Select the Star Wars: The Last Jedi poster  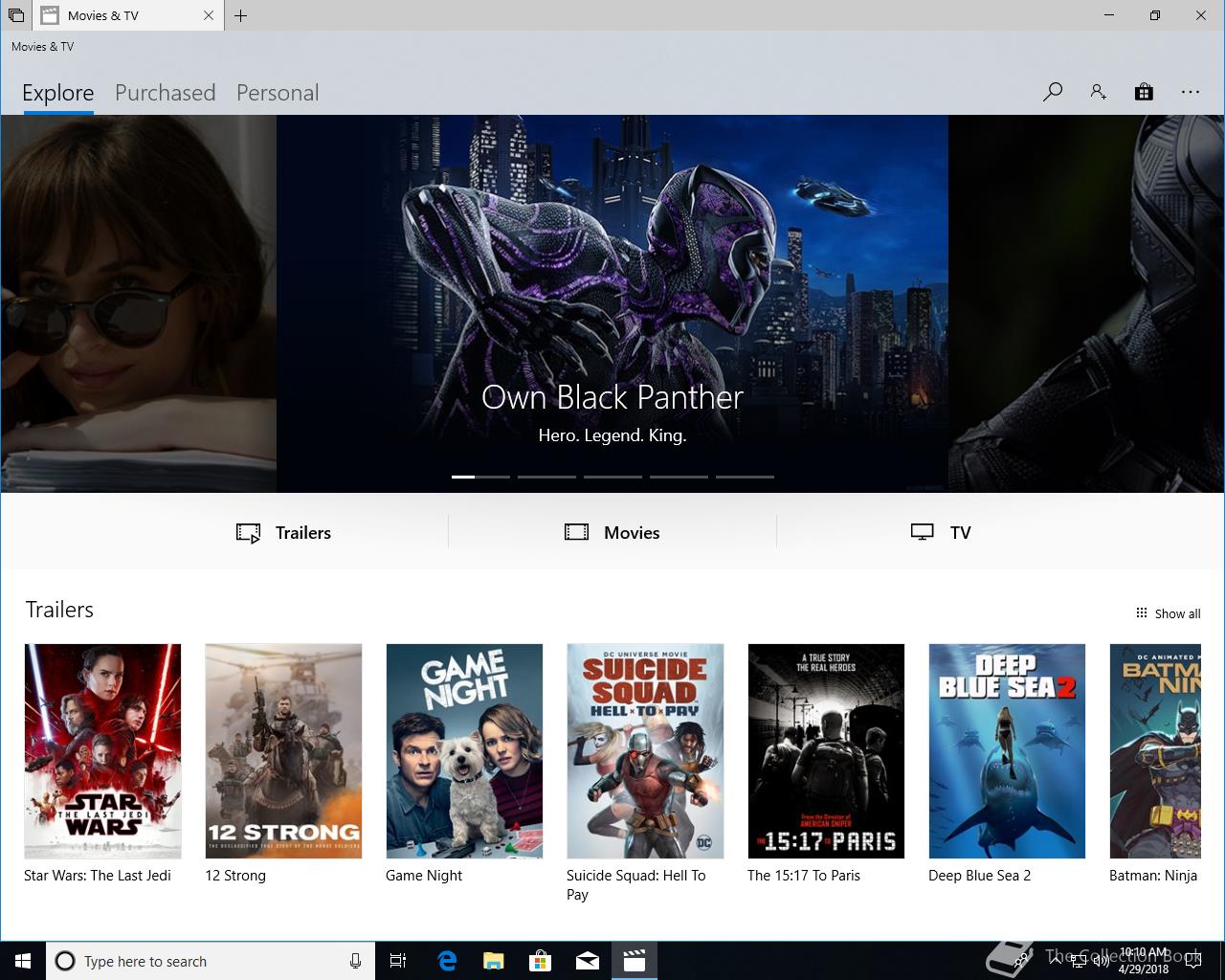pos(102,751)
